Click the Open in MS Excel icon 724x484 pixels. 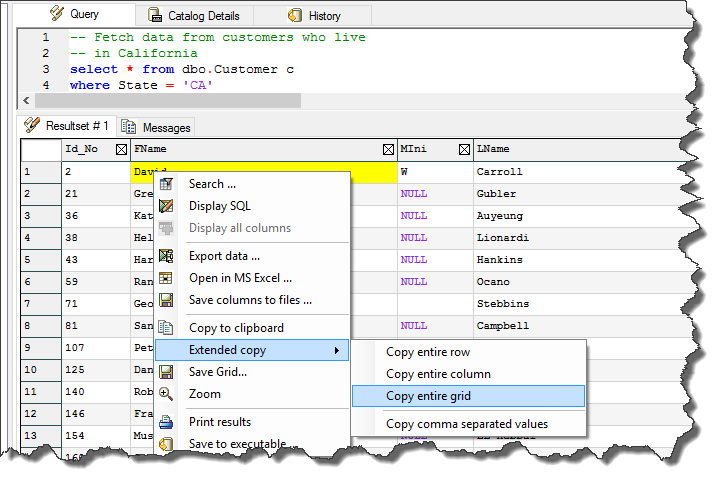coord(167,278)
